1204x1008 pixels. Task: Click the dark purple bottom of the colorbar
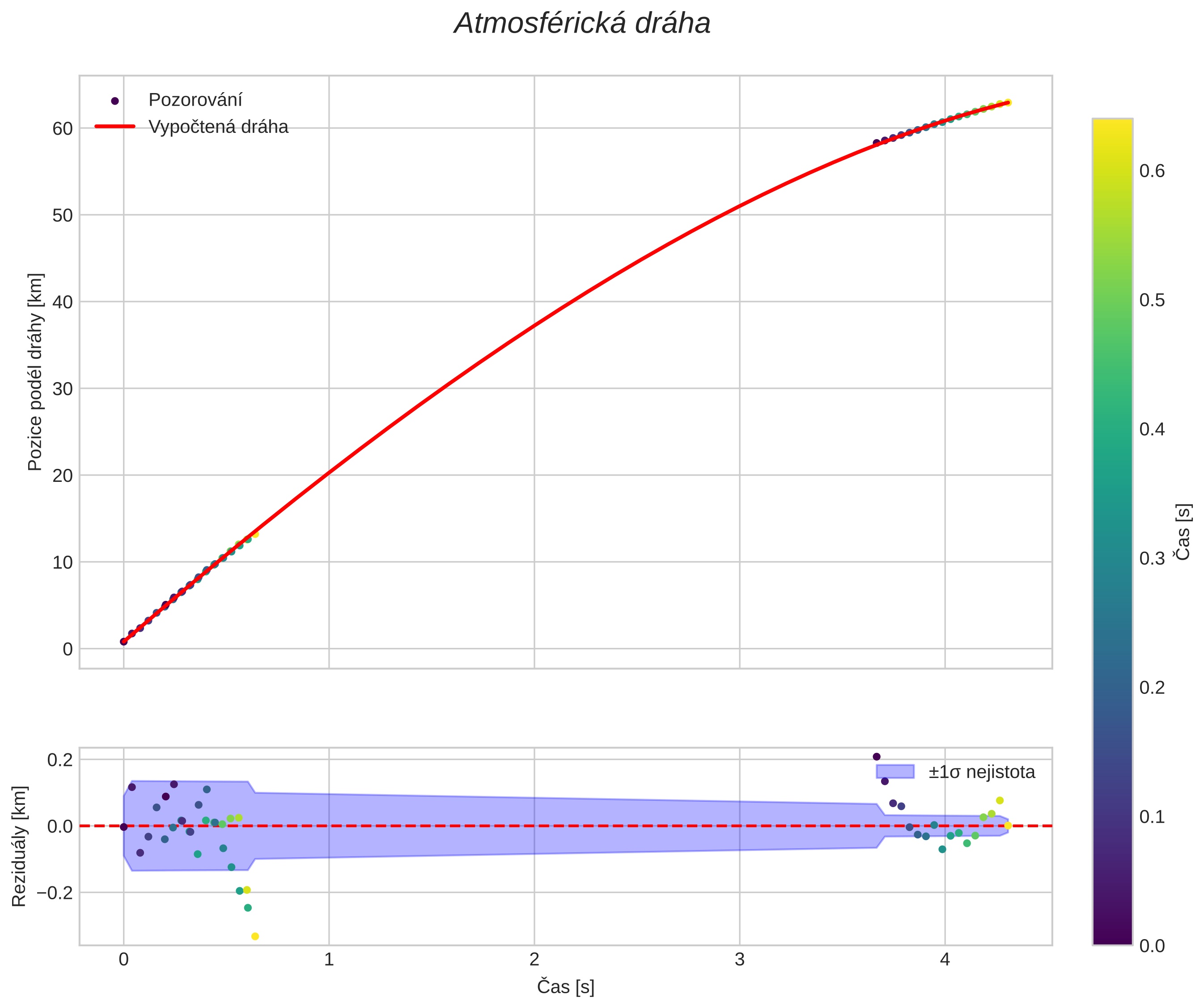(x=1112, y=938)
